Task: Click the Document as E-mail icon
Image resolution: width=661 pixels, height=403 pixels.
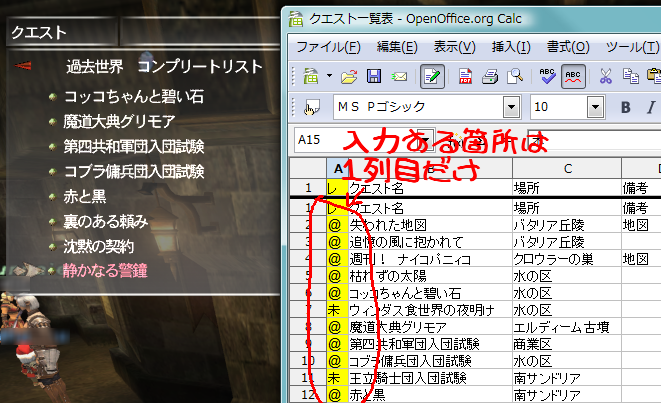Action: (399, 77)
